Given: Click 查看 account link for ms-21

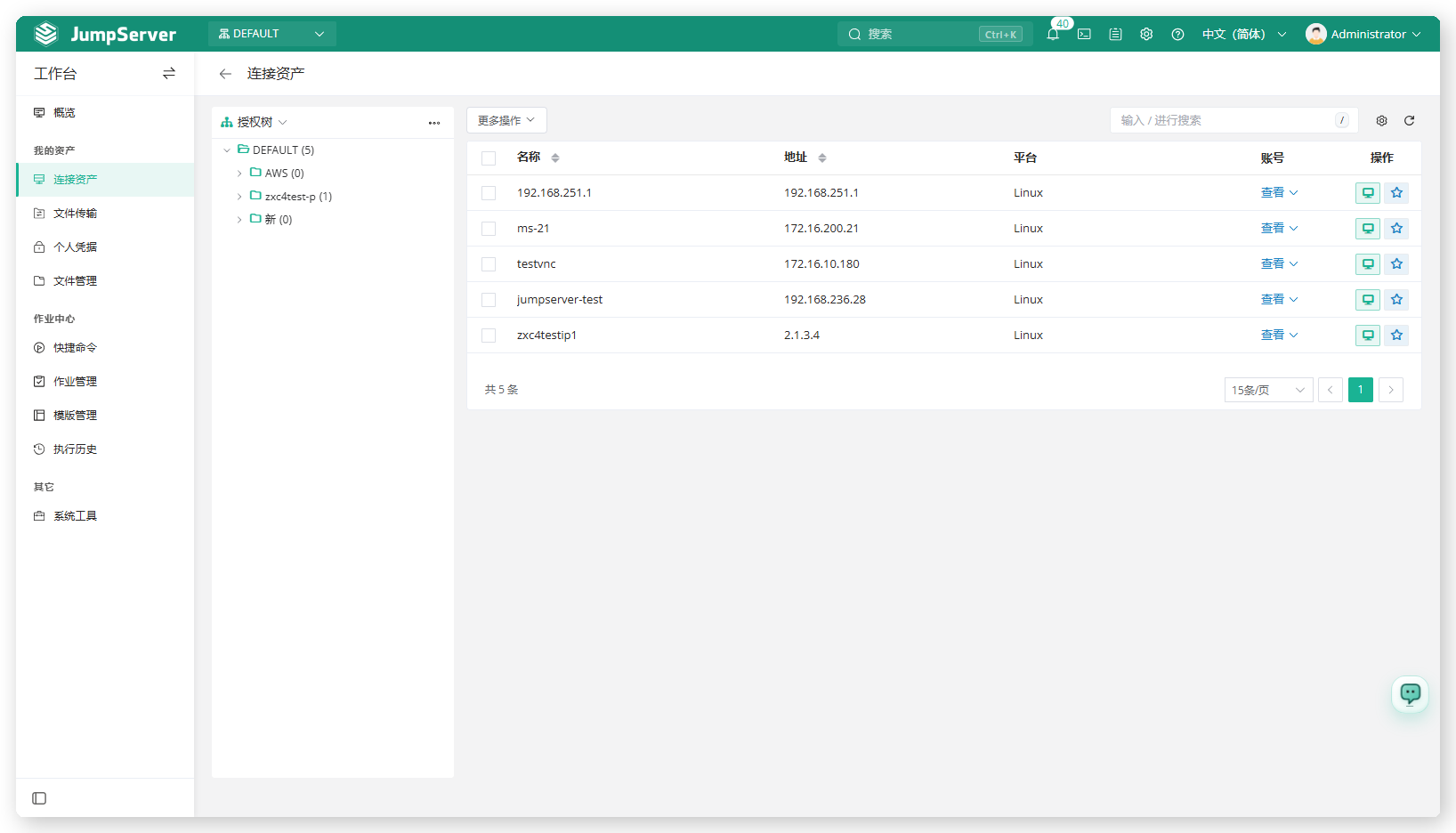Looking at the screenshot, I should pos(1279,229).
